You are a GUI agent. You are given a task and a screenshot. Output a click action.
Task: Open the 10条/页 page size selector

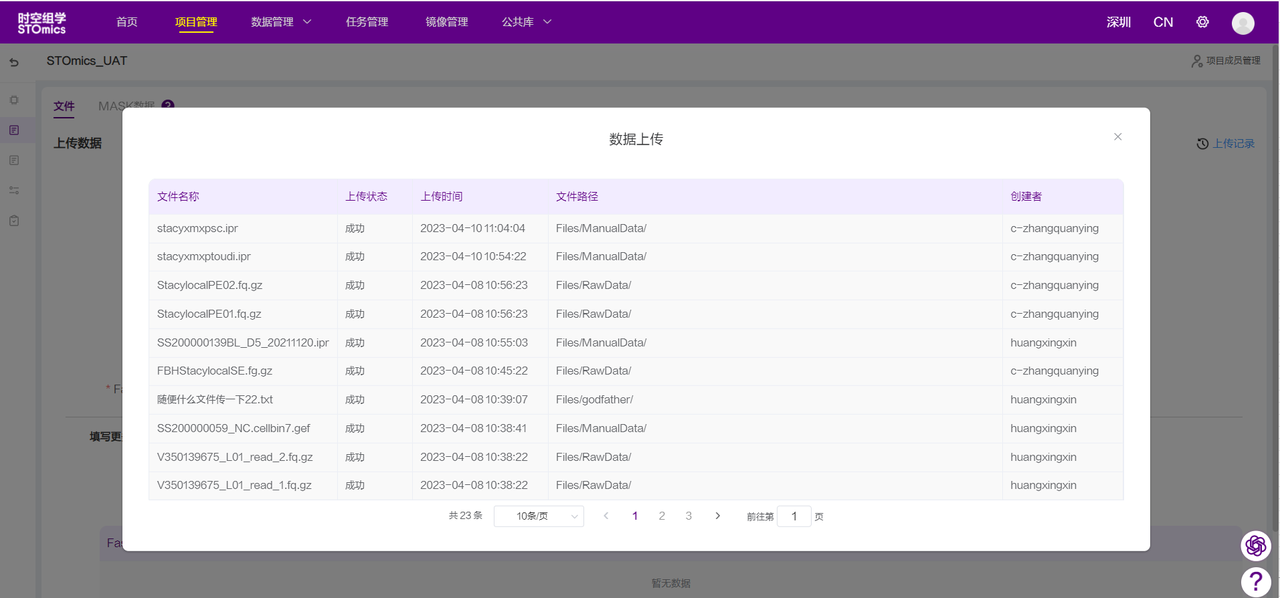point(539,516)
